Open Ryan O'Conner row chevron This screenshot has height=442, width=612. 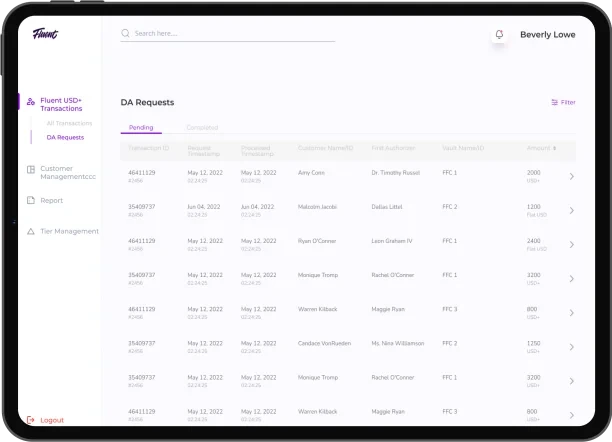[571, 244]
